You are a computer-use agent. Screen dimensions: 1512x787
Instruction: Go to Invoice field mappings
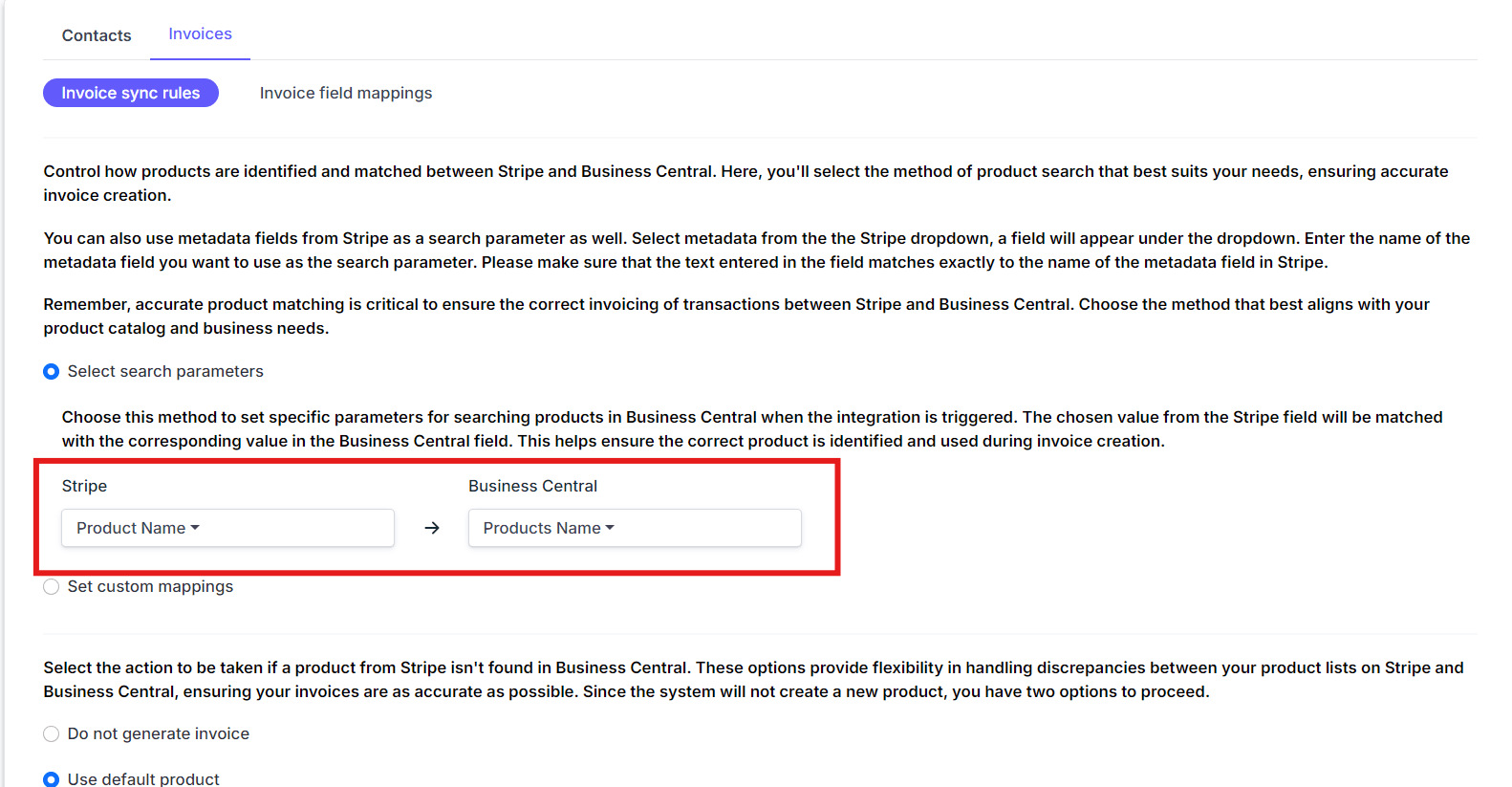tap(346, 93)
